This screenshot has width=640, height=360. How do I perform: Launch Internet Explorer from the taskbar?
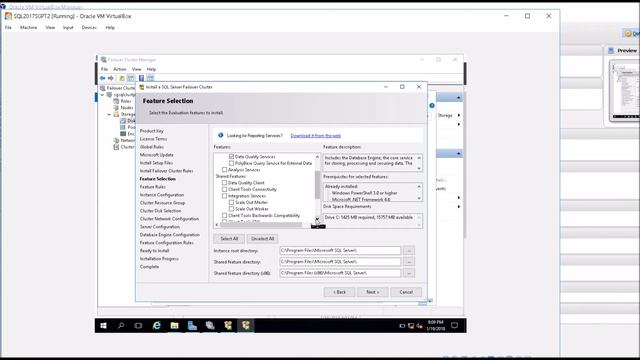click(x=156, y=325)
